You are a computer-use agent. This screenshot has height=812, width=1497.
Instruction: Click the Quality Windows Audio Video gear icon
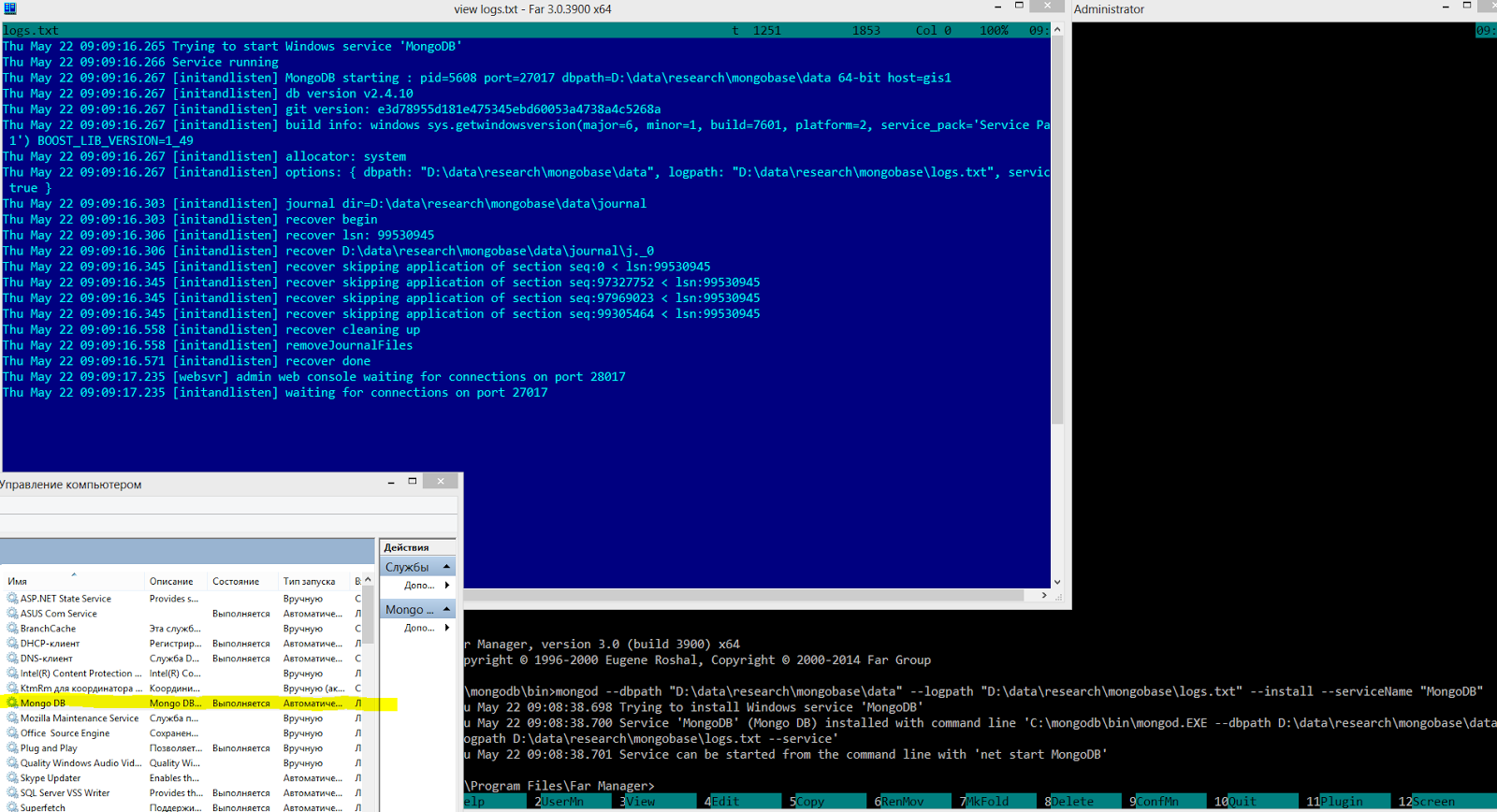tap(13, 763)
